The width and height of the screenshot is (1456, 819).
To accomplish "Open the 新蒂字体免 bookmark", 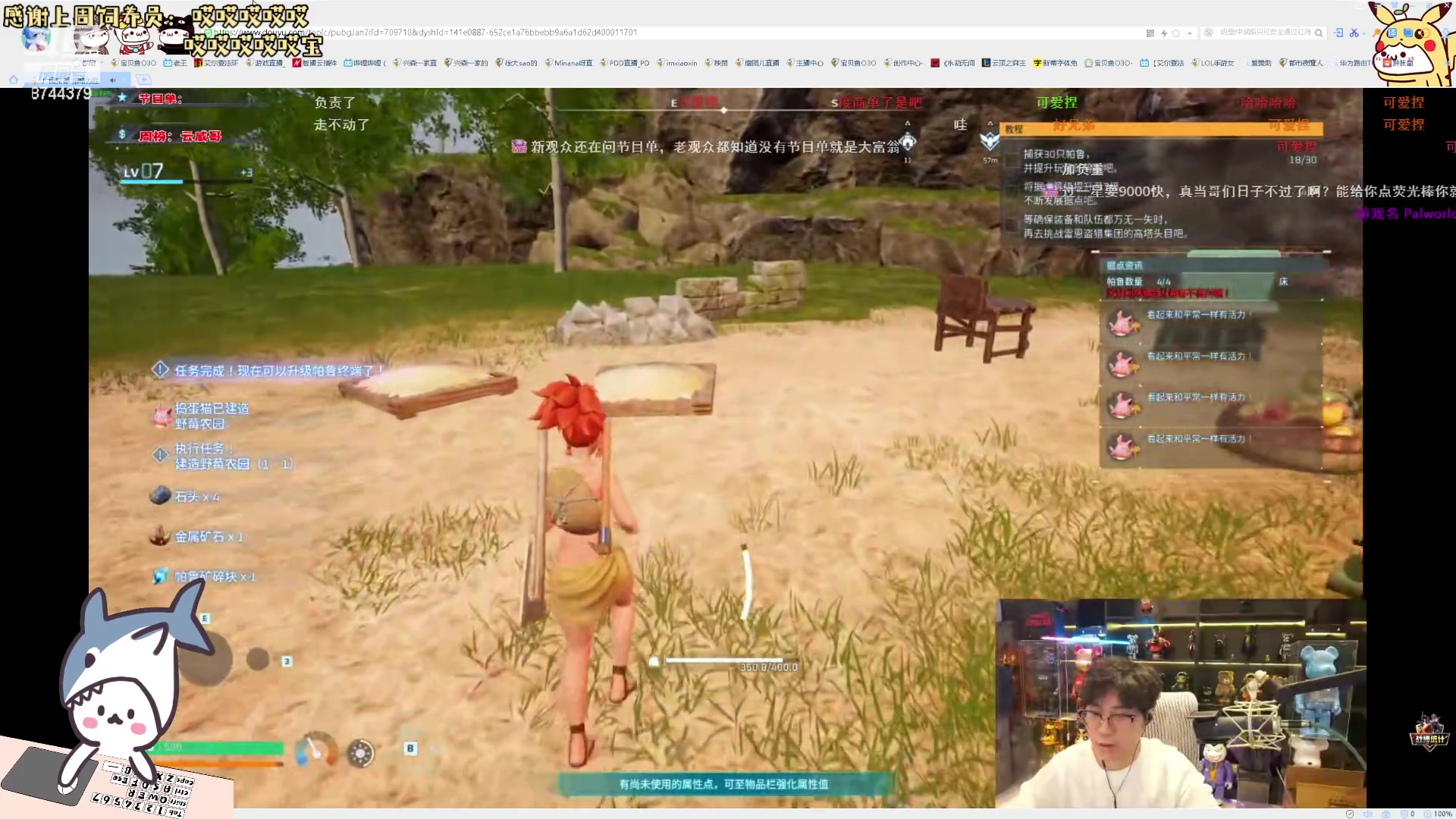I will pyautogui.click(x=1056, y=63).
